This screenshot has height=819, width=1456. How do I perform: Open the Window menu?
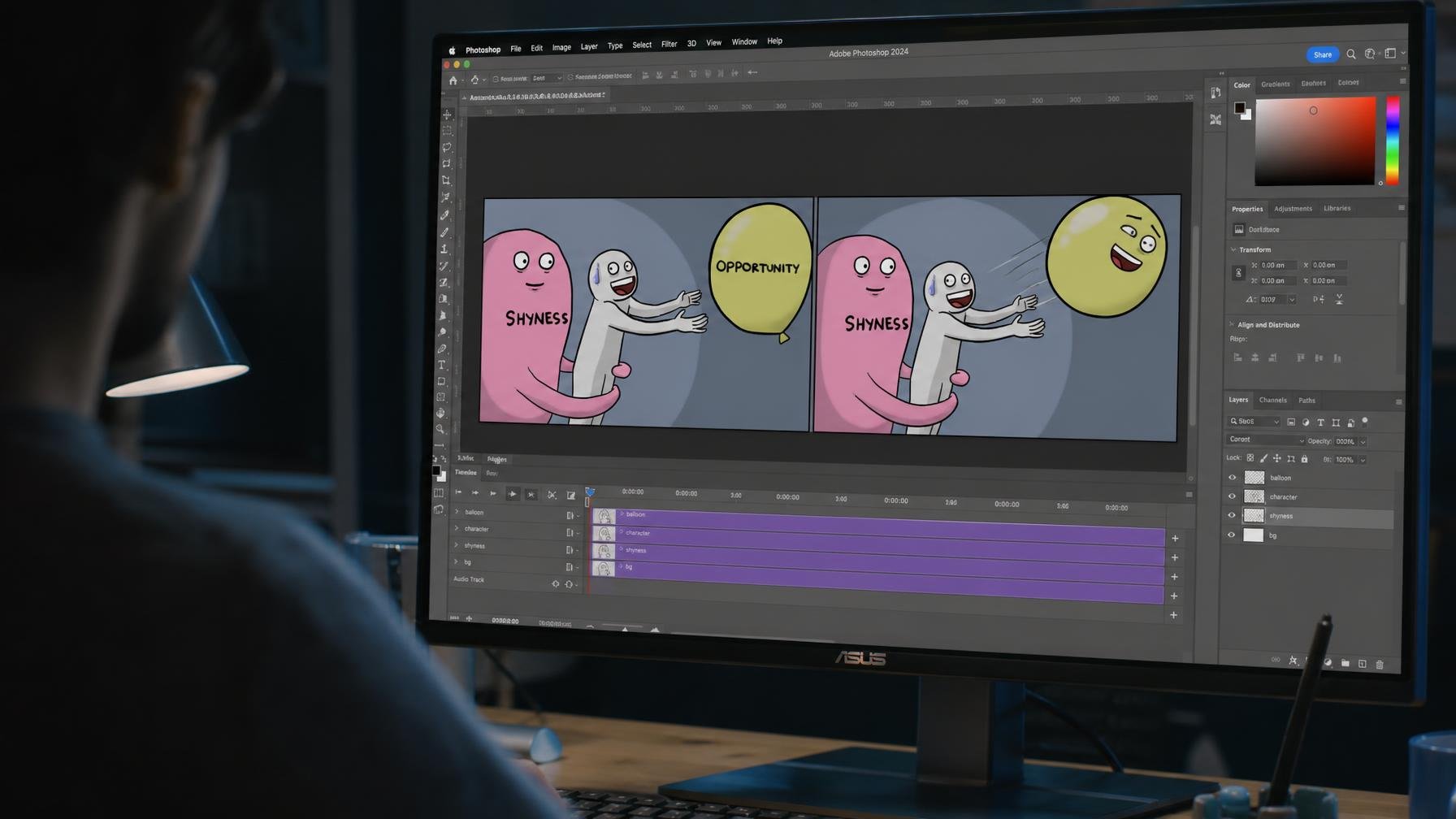[744, 42]
